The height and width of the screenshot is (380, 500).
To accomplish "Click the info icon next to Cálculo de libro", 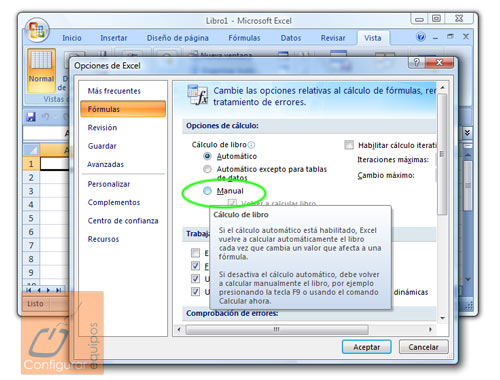I will coord(252,145).
